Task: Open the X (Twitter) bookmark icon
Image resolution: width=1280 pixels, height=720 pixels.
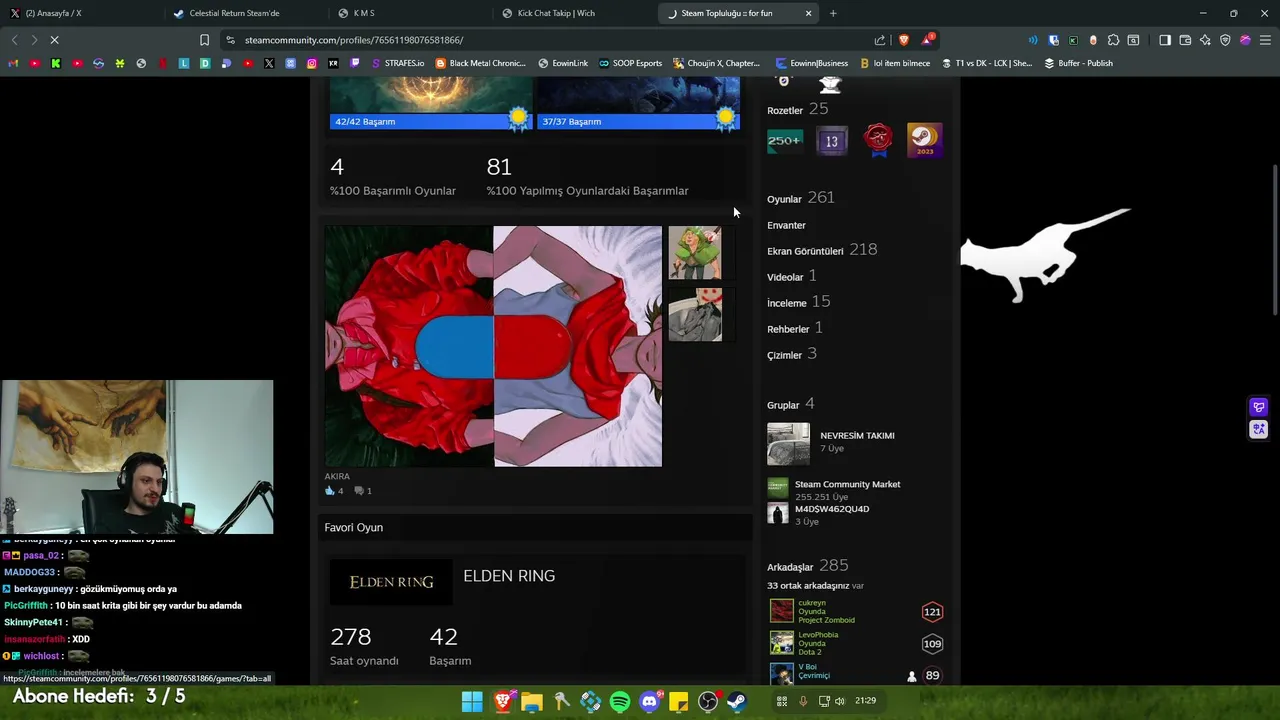Action: click(x=269, y=63)
